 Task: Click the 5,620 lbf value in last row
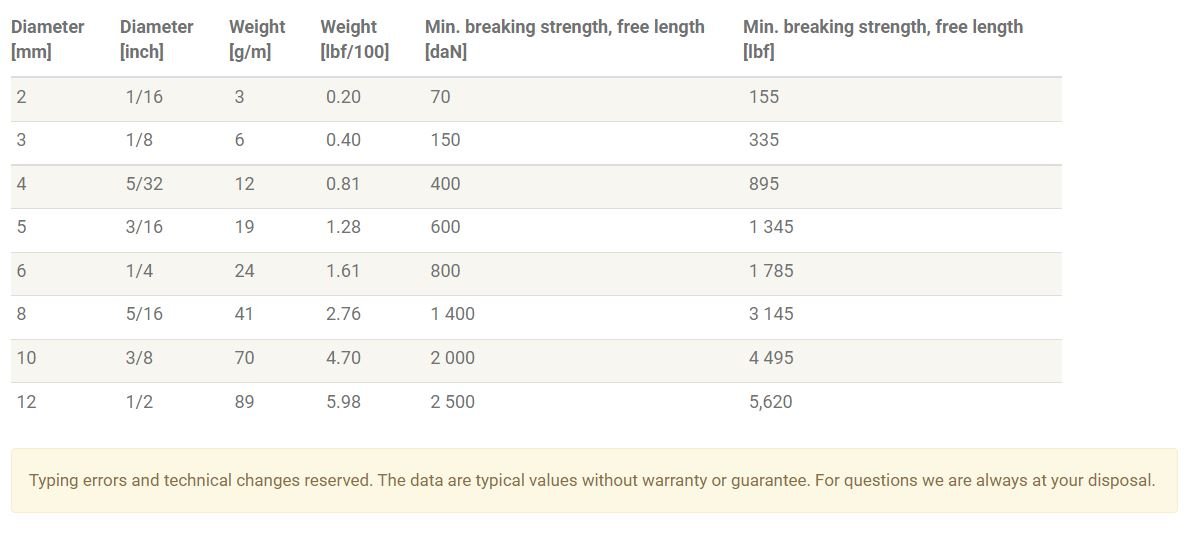(x=770, y=402)
